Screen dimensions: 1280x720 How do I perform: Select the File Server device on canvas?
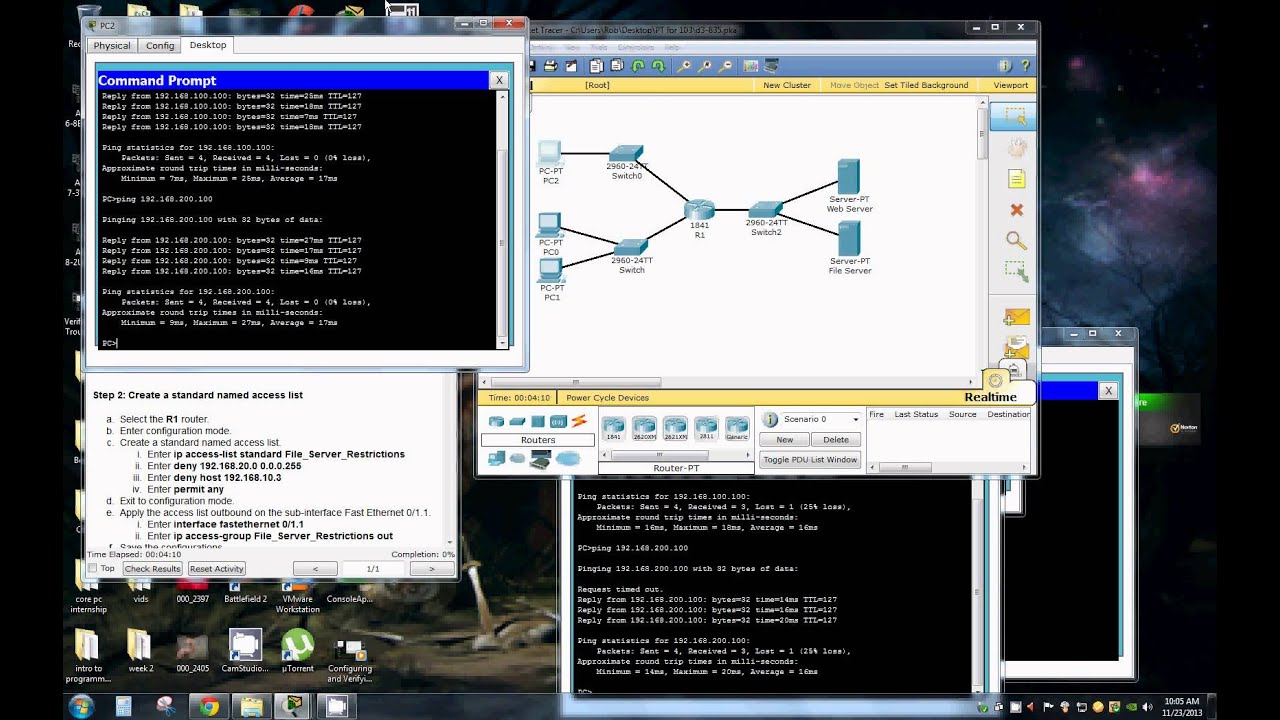pyautogui.click(x=849, y=240)
